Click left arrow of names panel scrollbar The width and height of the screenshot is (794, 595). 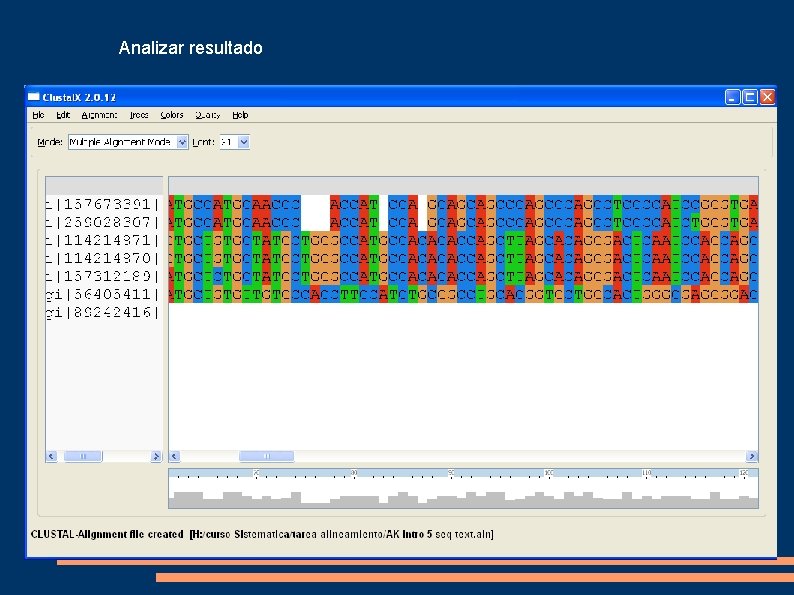51,456
